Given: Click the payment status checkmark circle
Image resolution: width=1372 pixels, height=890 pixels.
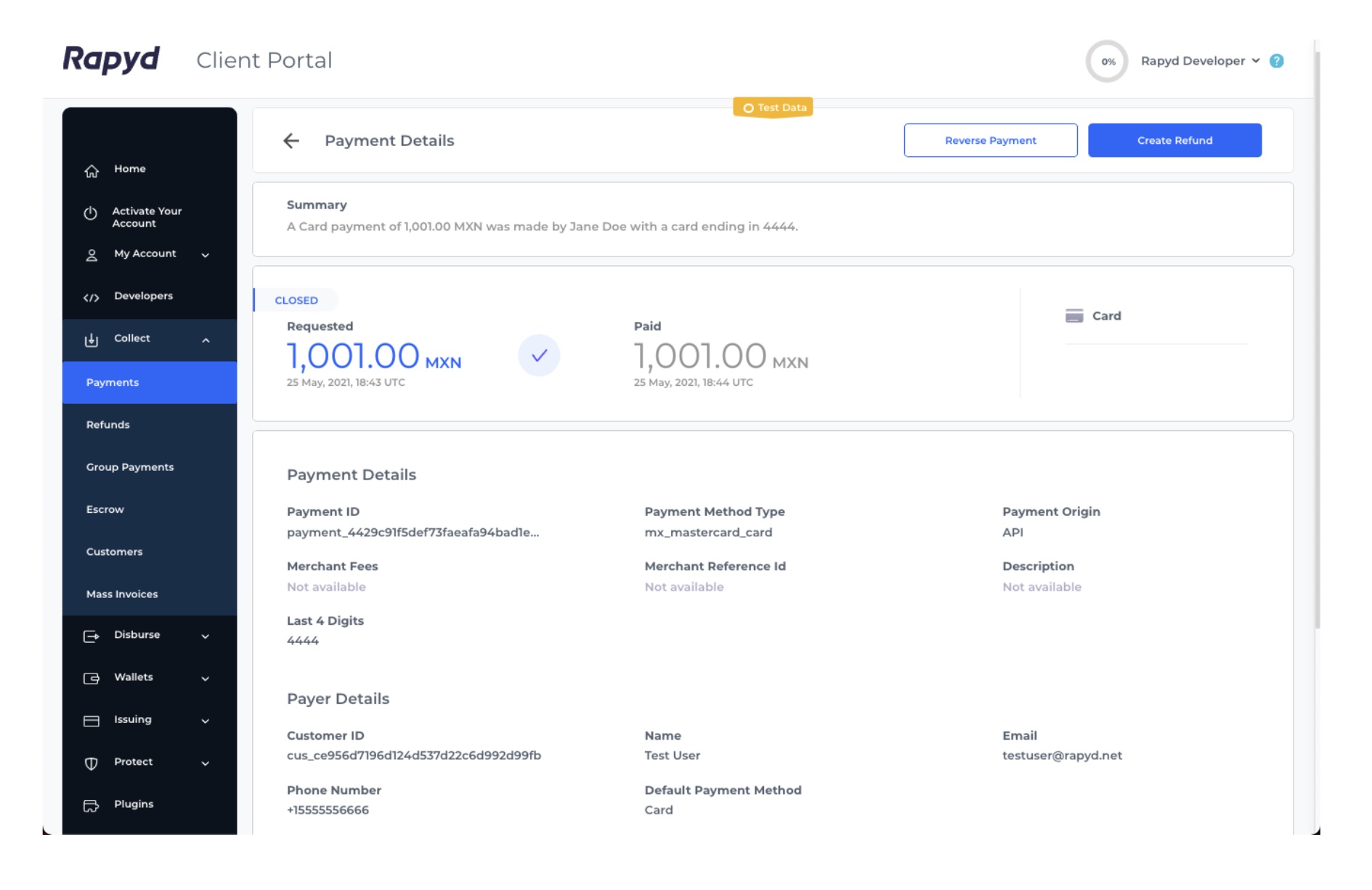Looking at the screenshot, I should (x=539, y=356).
